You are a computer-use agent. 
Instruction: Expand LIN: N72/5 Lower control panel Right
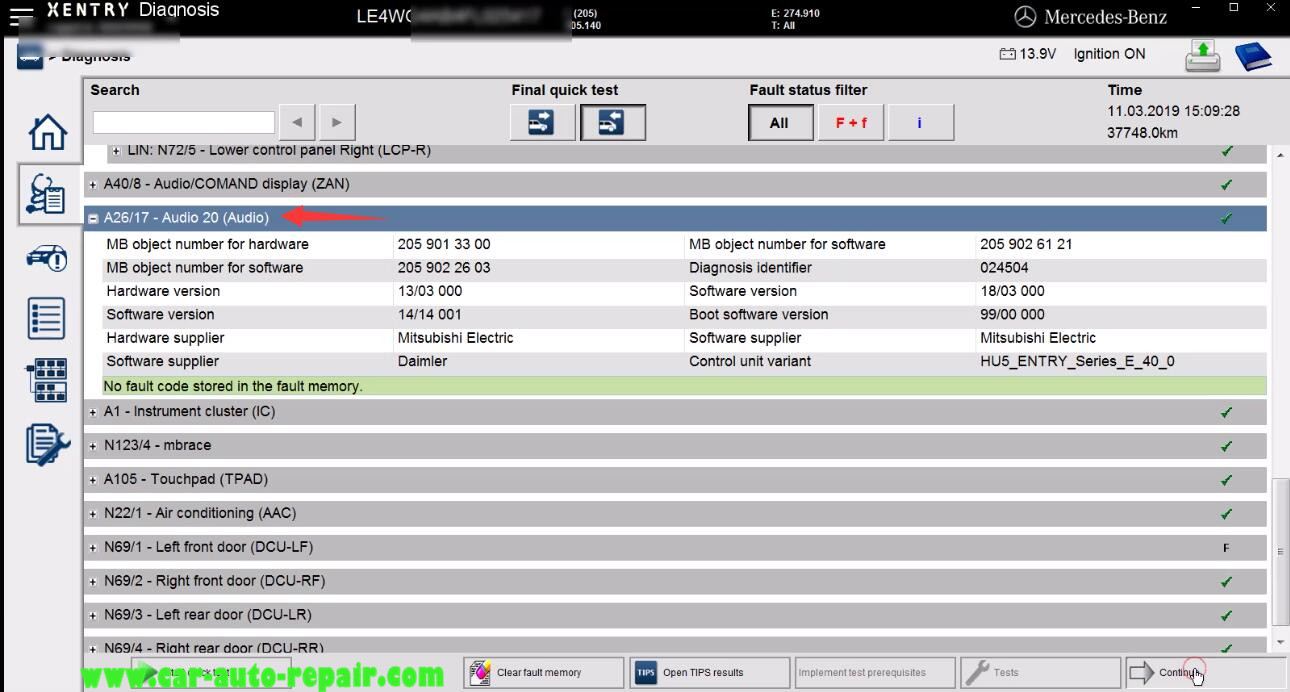coord(116,151)
